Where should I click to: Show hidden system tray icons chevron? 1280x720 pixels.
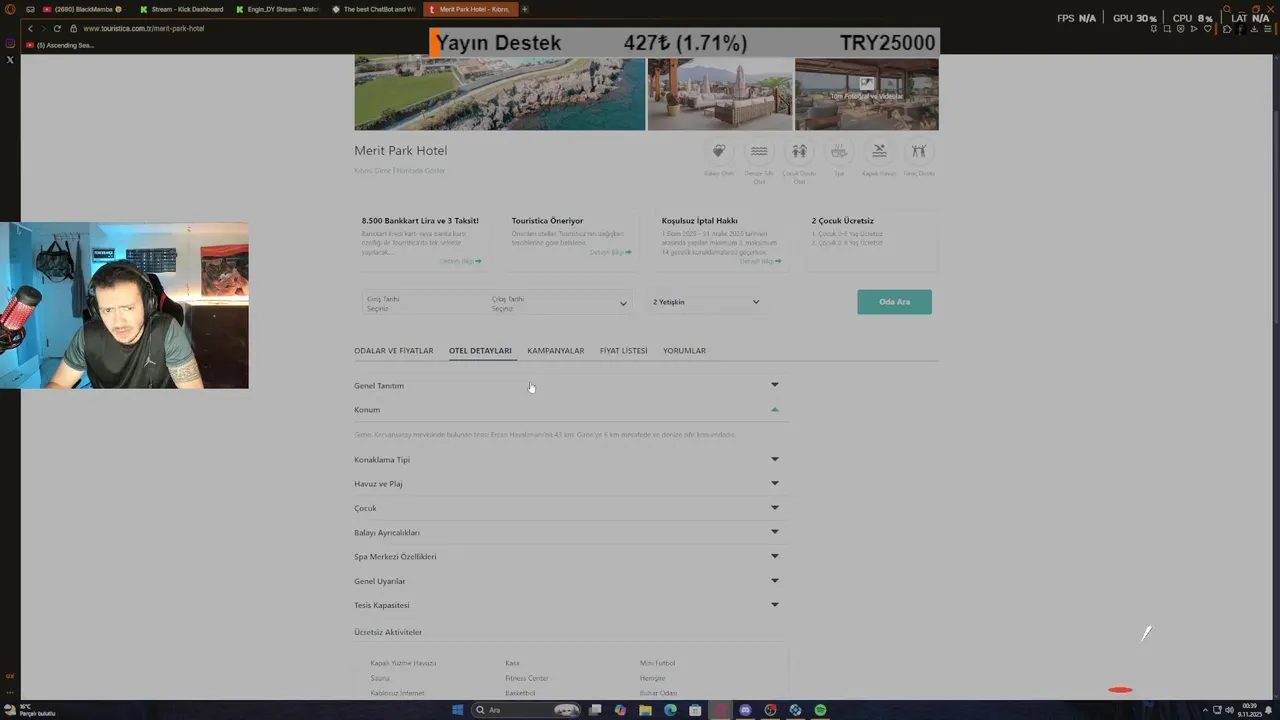click(1205, 710)
